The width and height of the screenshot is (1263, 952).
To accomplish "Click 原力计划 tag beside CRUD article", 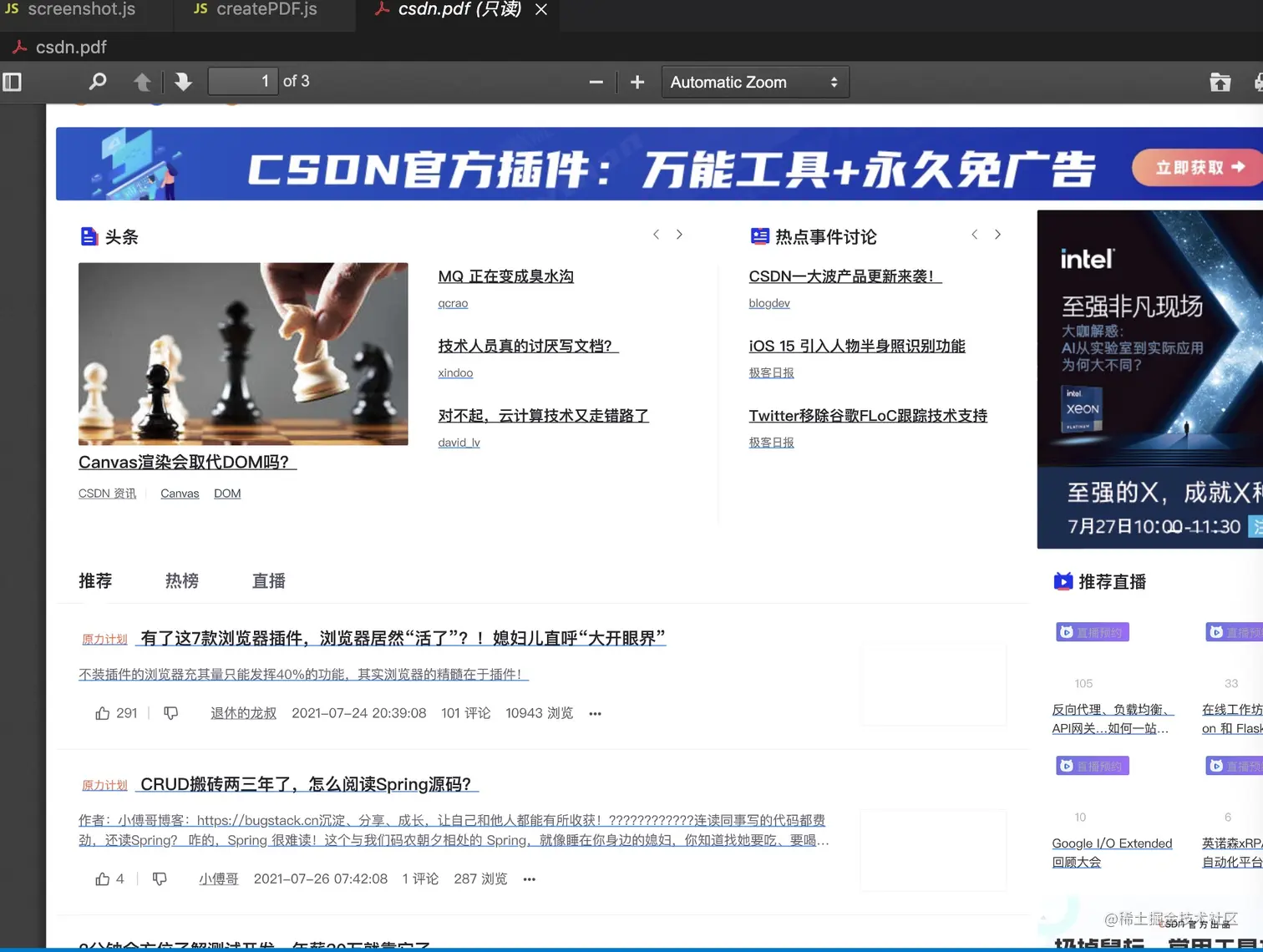I will pos(104,785).
